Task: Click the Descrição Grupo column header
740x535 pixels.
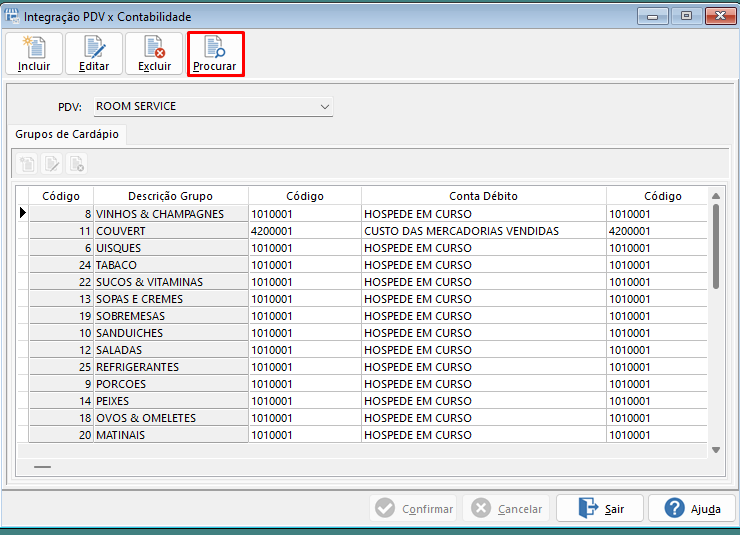Action: 170,196
